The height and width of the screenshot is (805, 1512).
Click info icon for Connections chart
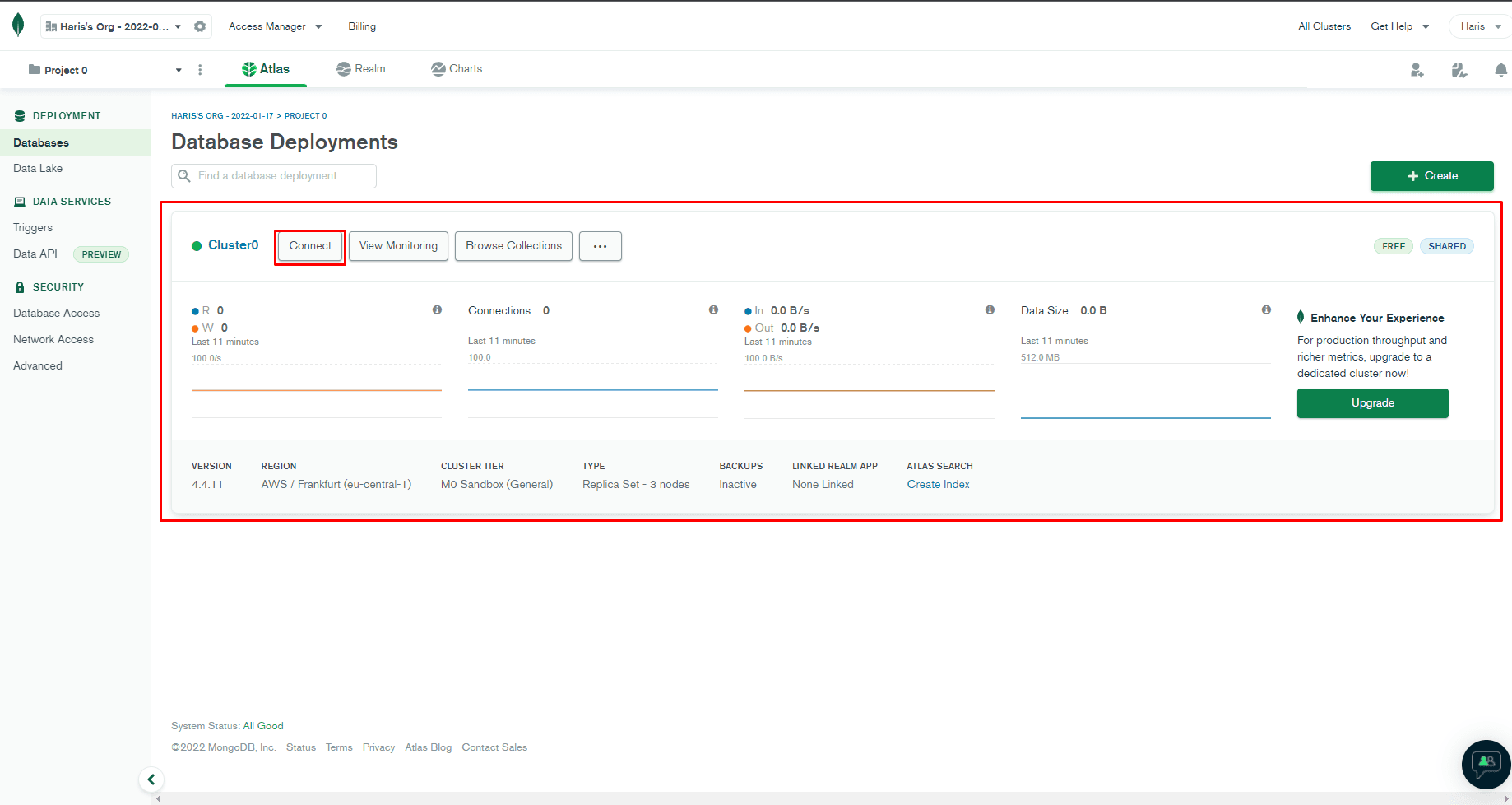point(714,310)
